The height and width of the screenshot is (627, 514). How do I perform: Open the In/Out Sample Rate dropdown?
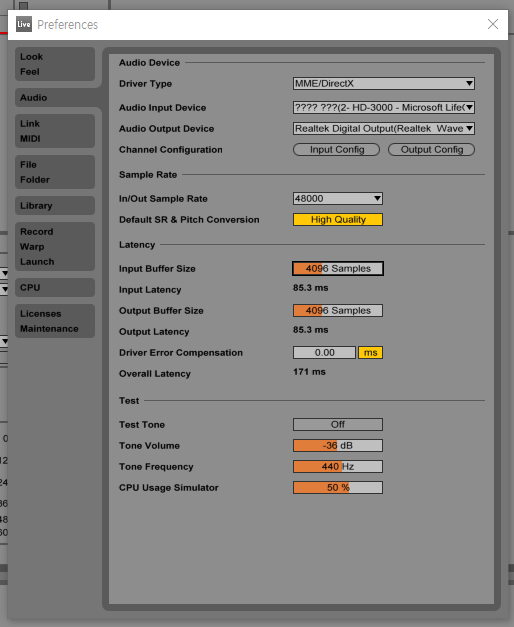point(338,198)
